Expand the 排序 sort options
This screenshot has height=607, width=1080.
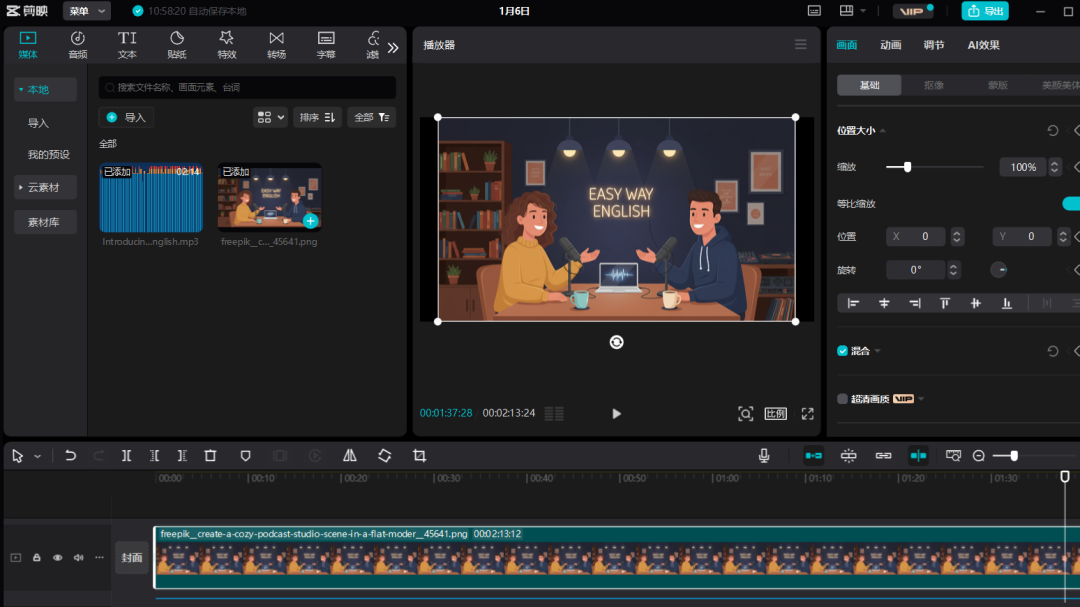(x=317, y=117)
